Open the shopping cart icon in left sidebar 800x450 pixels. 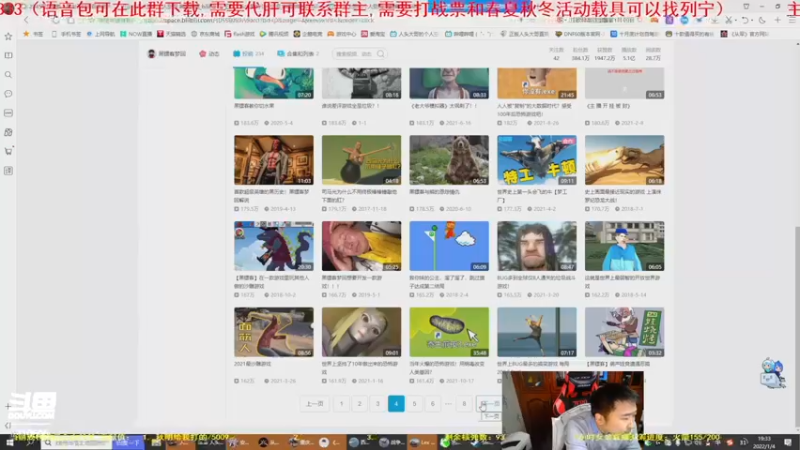point(8,151)
